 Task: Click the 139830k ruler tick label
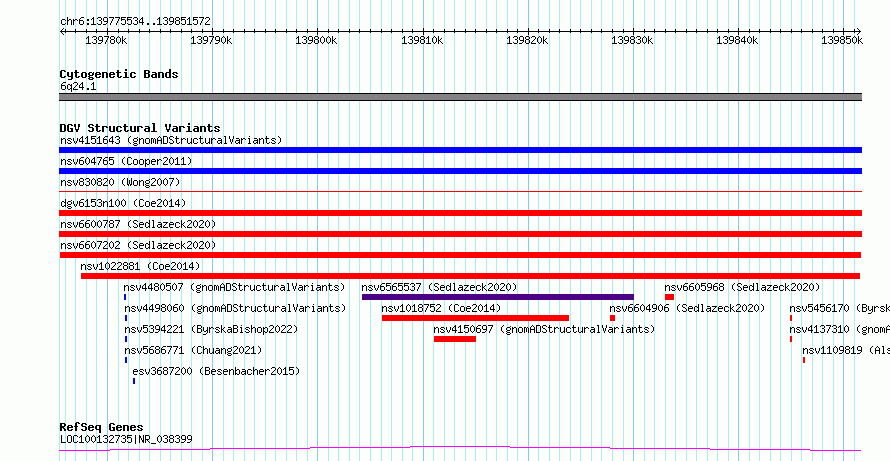[632, 40]
